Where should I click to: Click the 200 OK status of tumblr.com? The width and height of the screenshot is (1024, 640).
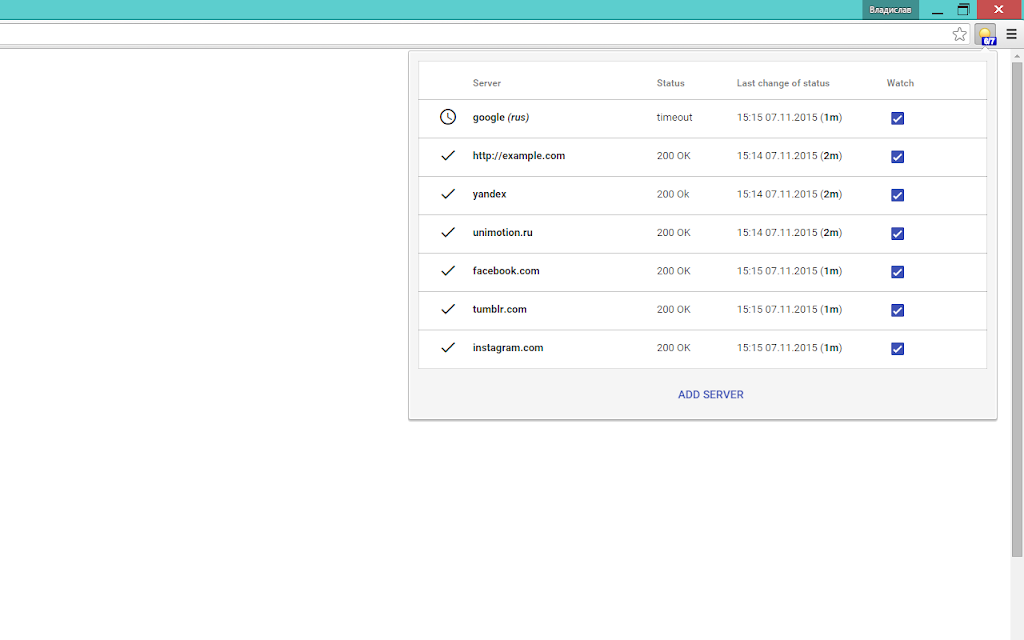click(x=673, y=310)
